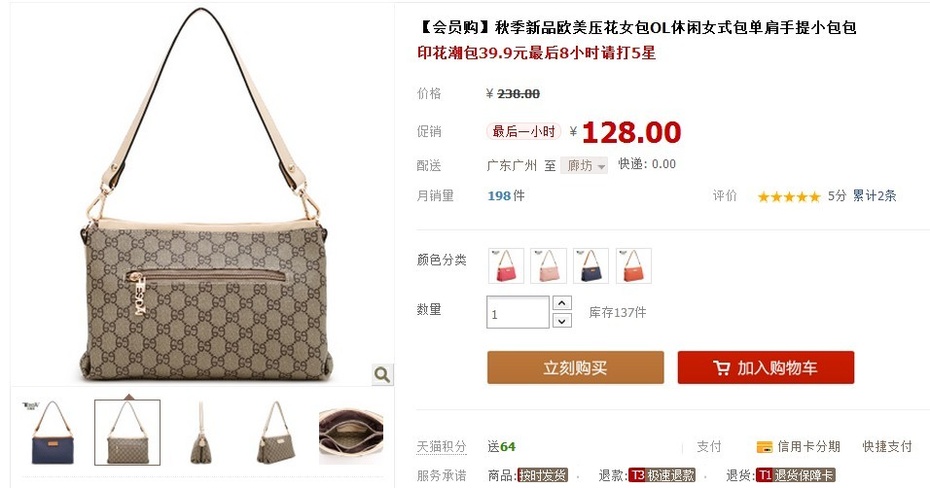Image resolution: width=930 pixels, height=488 pixels.
Task: Click inside the quantity input field
Action: click(518, 312)
